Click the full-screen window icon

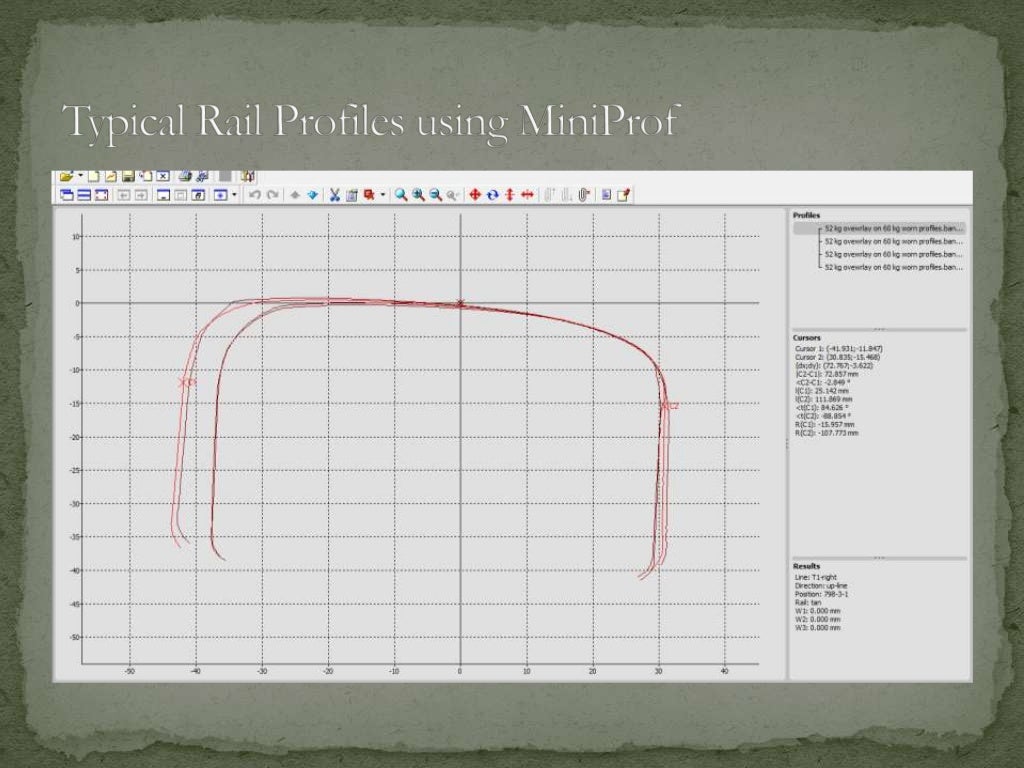(x=101, y=195)
